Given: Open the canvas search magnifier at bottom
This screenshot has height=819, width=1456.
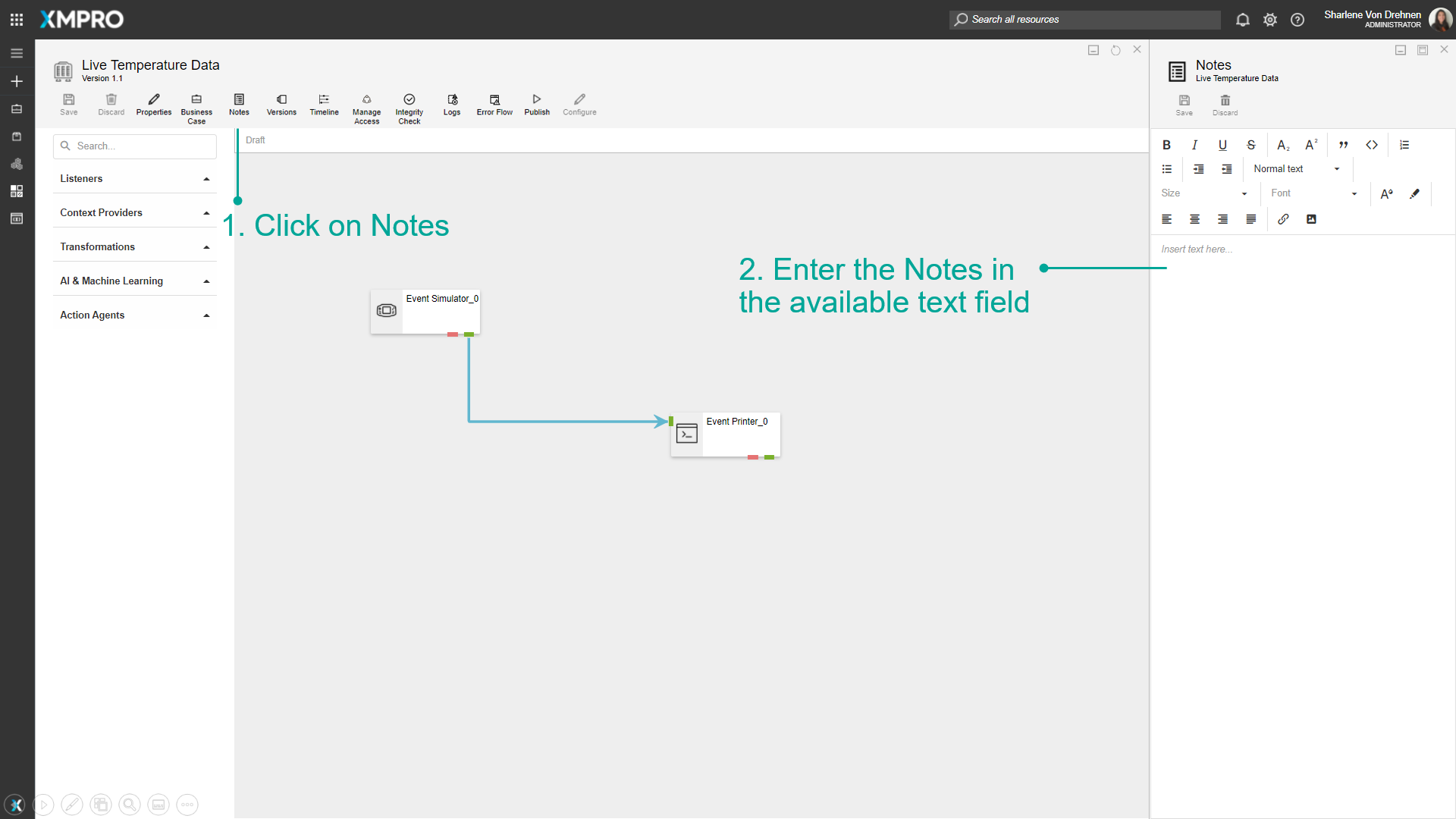Looking at the screenshot, I should coord(129,805).
